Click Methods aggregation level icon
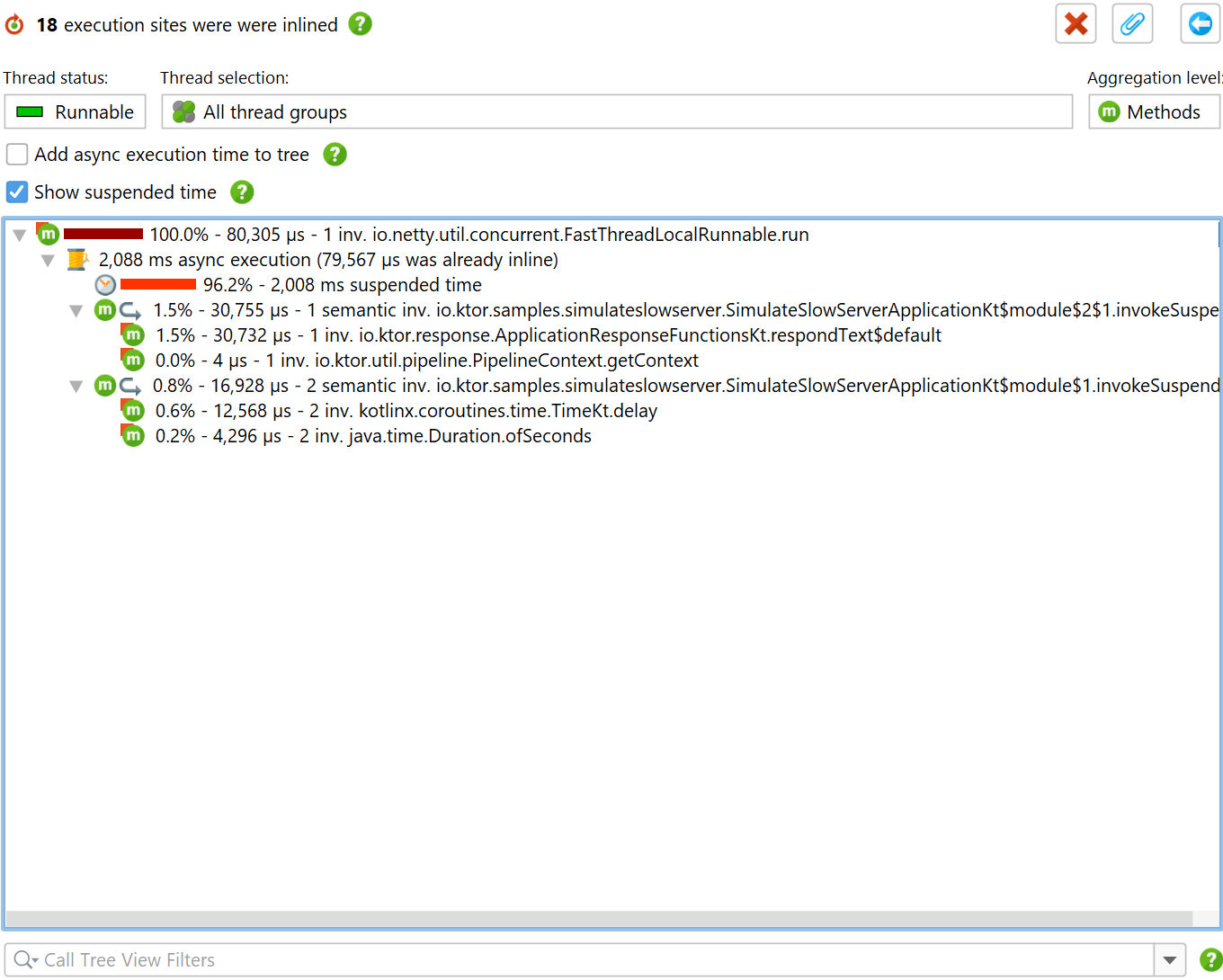 (1110, 112)
